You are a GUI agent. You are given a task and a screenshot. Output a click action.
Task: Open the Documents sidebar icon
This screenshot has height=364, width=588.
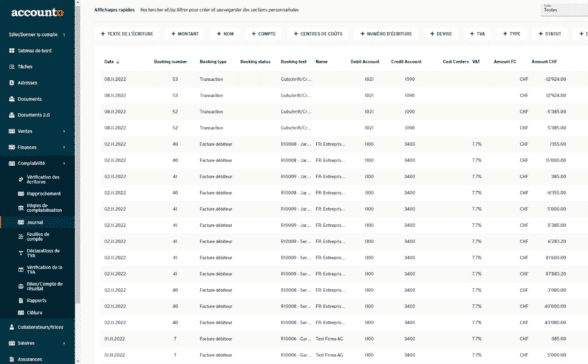12,99
